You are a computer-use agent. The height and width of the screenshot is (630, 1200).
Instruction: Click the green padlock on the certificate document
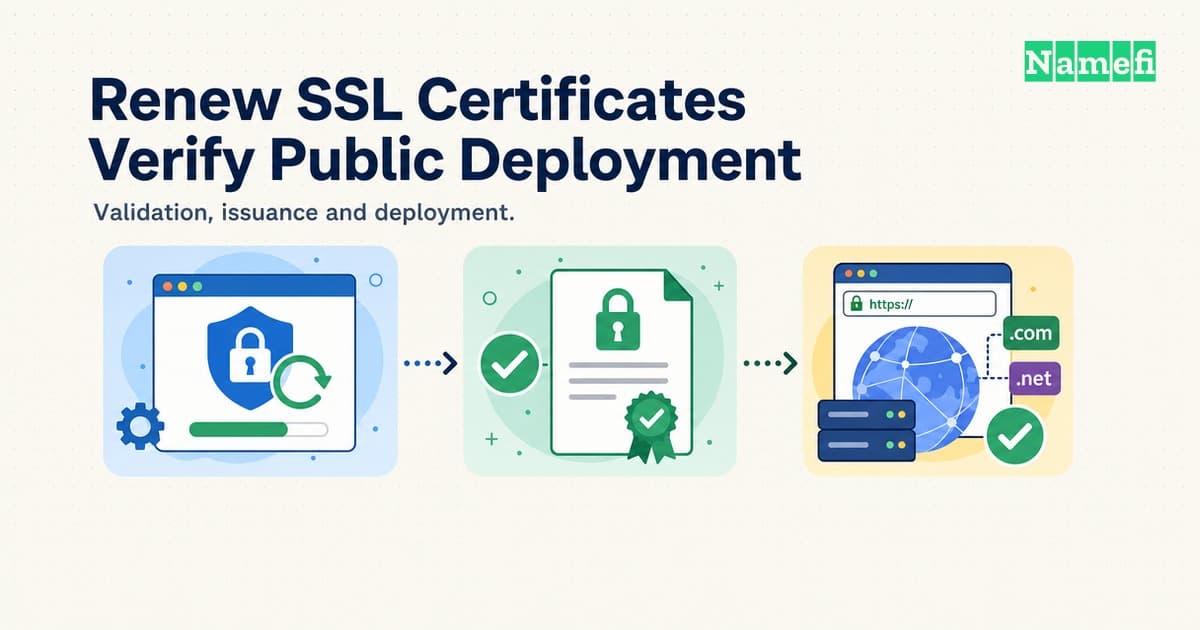click(x=618, y=320)
